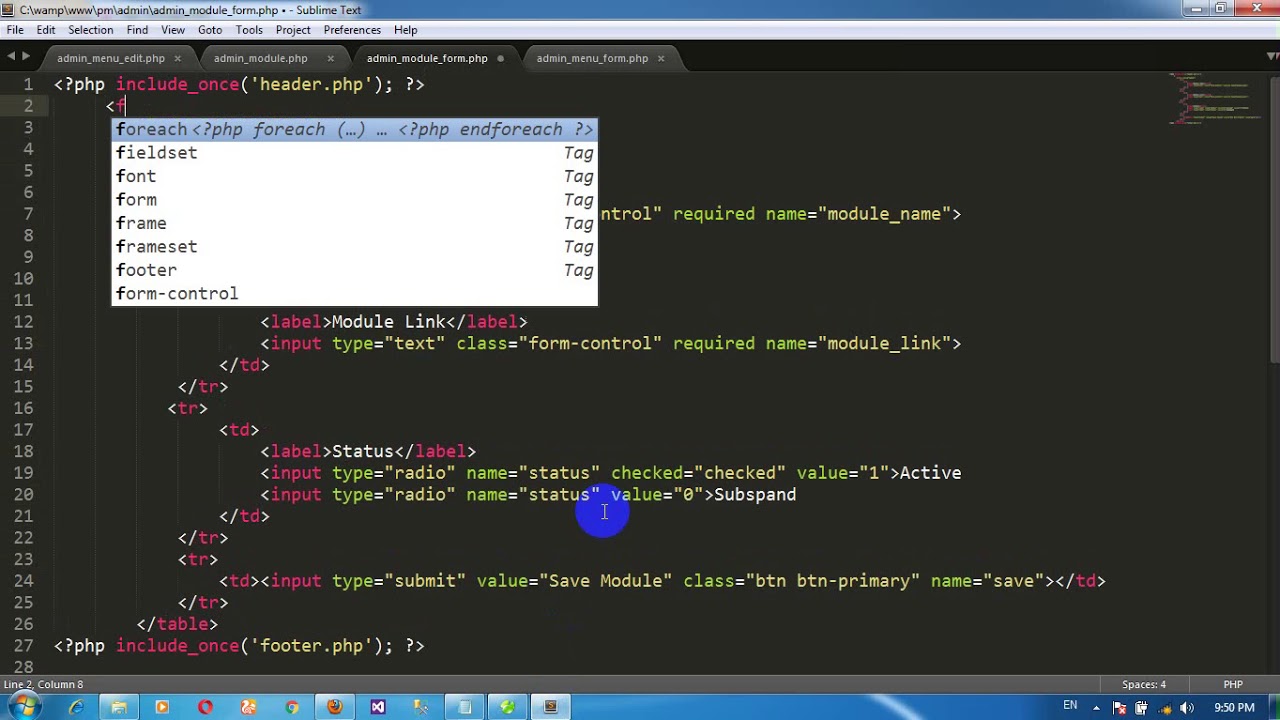Open Visual Studio from taskbar
This screenshot has height=720, width=1280.
pos(378,707)
